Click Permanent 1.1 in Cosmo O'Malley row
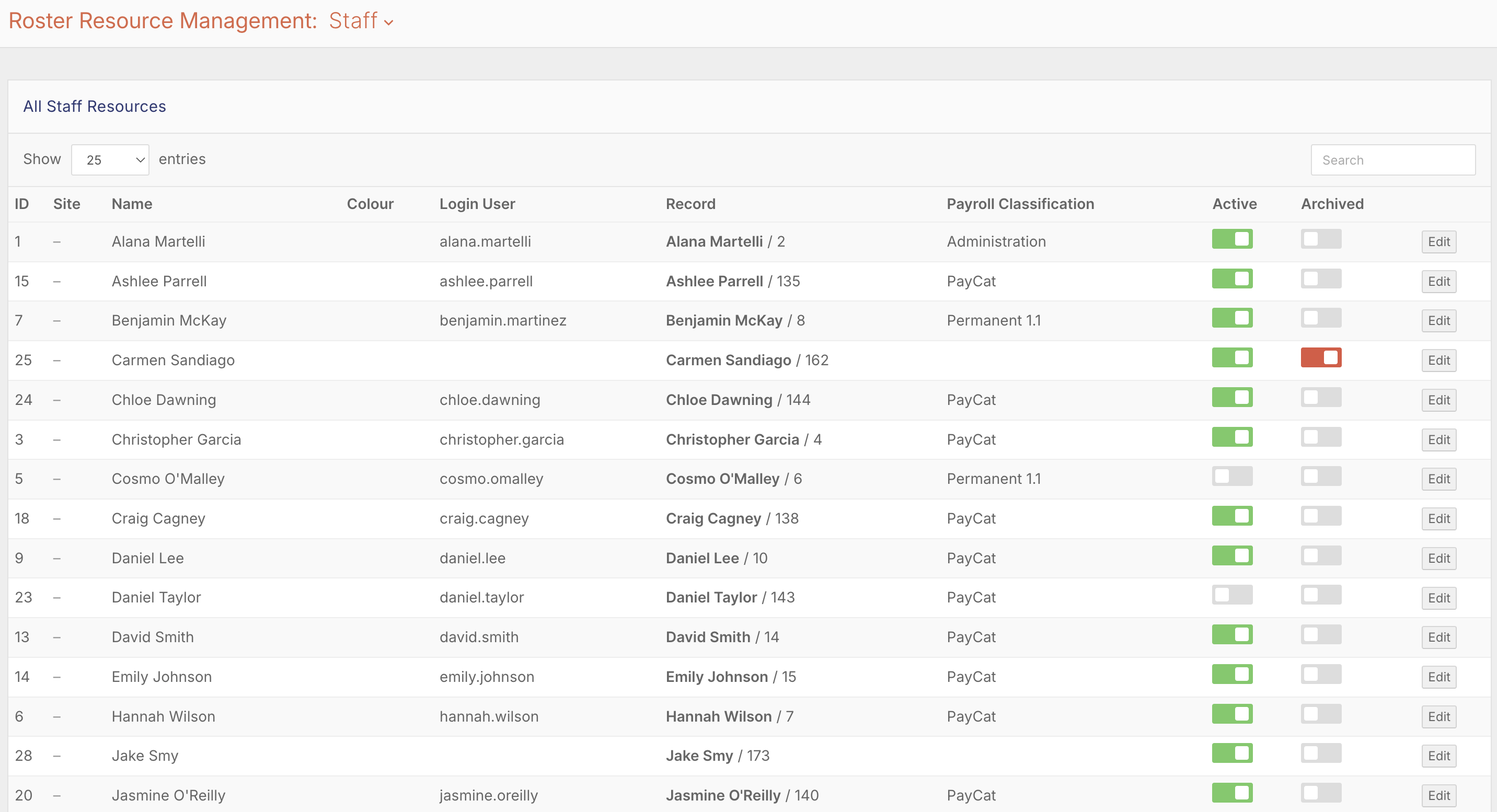 coord(994,479)
